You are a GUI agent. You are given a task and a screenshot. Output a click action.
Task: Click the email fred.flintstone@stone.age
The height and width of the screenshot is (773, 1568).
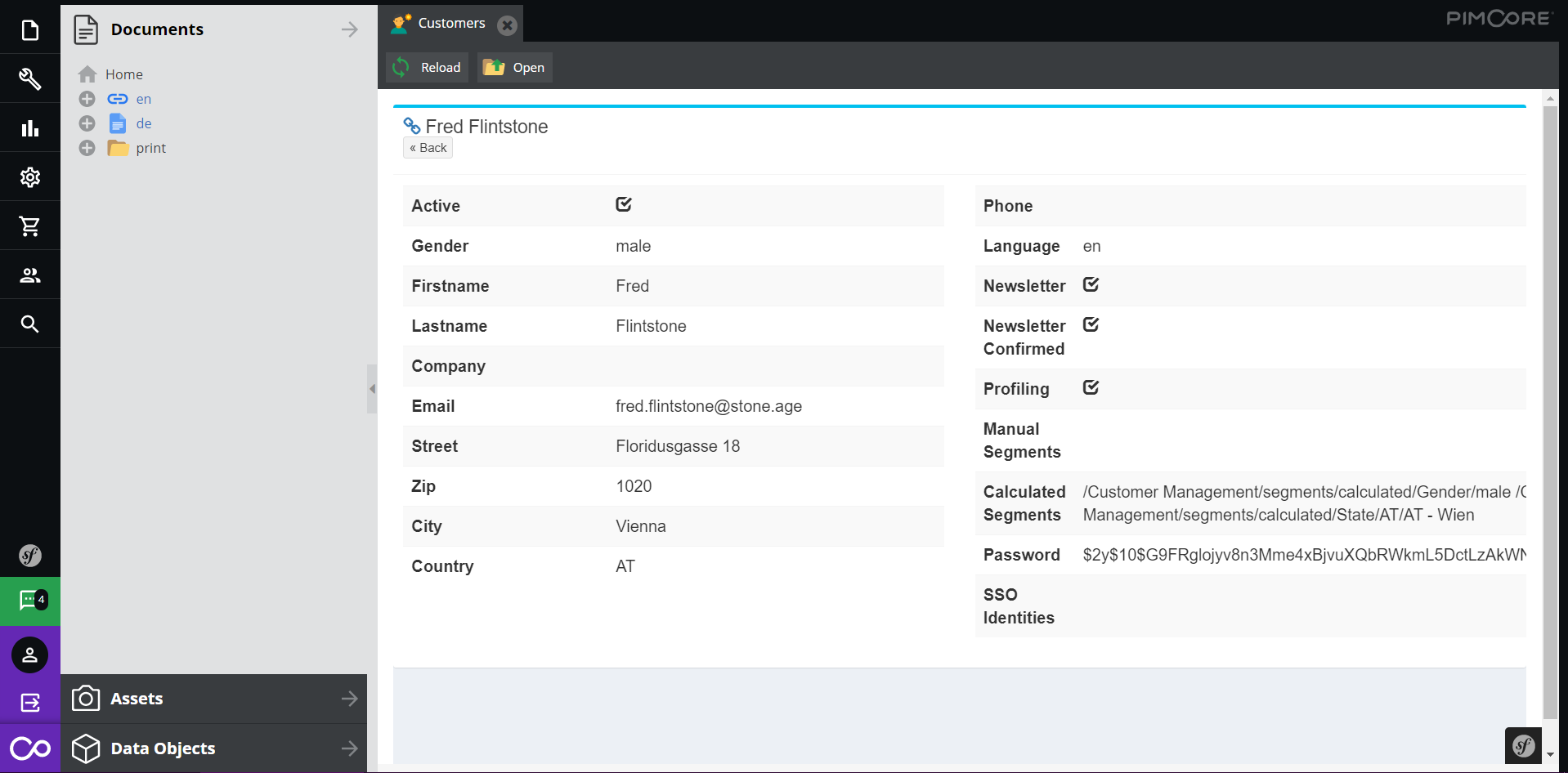click(709, 406)
